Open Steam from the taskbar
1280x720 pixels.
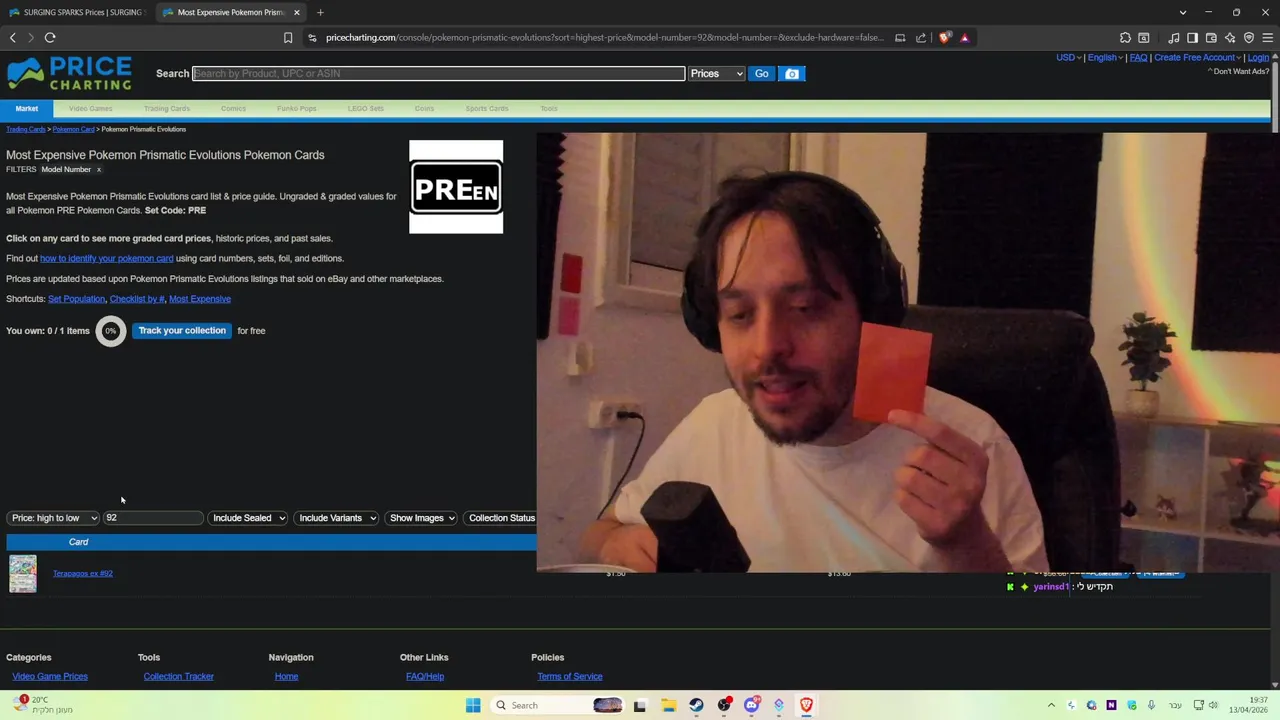[696, 705]
